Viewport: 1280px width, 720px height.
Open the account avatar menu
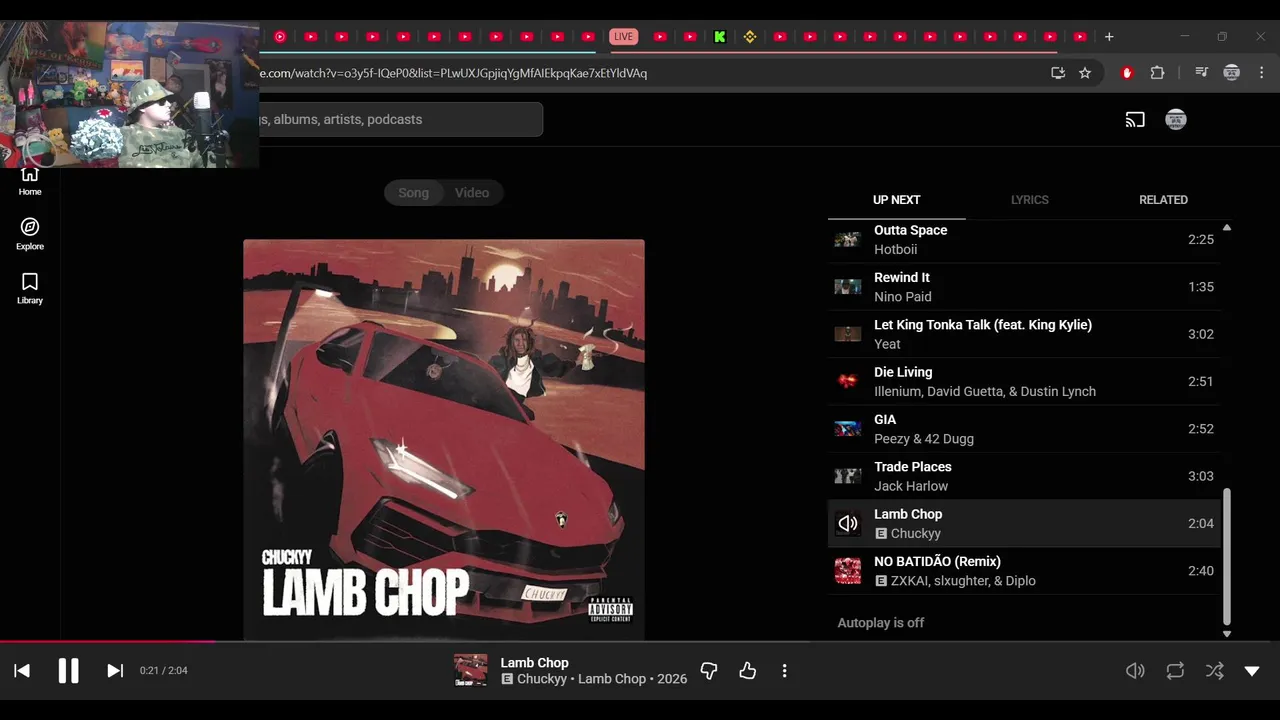click(x=1176, y=119)
